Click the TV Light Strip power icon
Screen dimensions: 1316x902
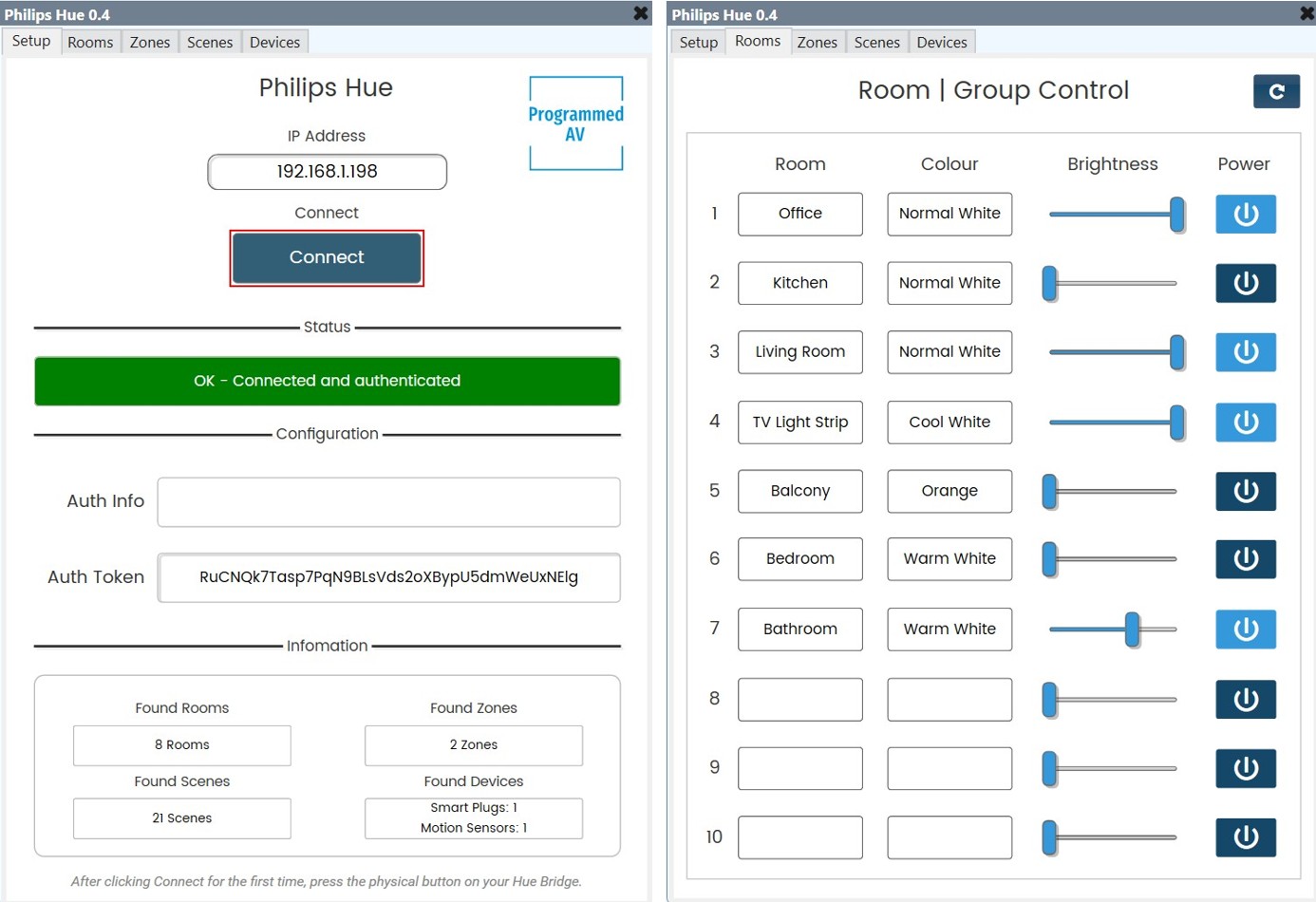coord(1245,423)
